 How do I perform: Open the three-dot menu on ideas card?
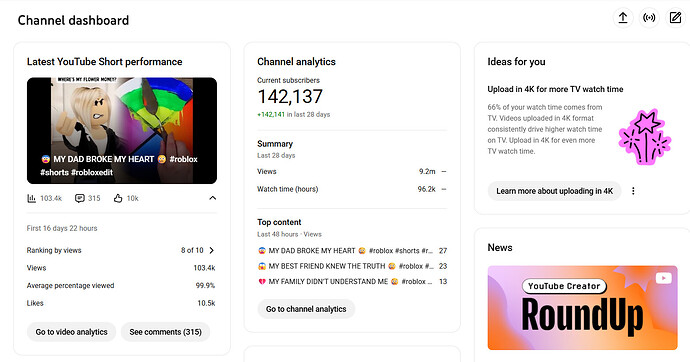(633, 191)
